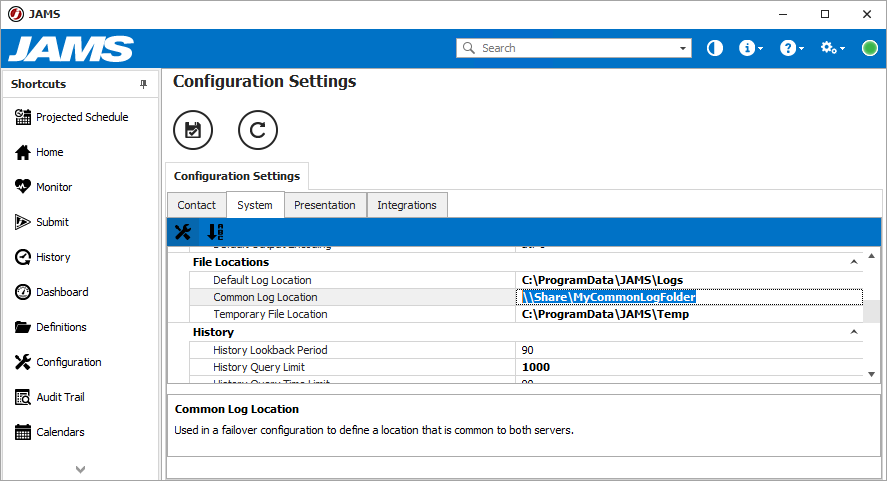Viewport: 887px width, 481px height.
Task: Open the Configuration shortcut
Action: coord(58,362)
